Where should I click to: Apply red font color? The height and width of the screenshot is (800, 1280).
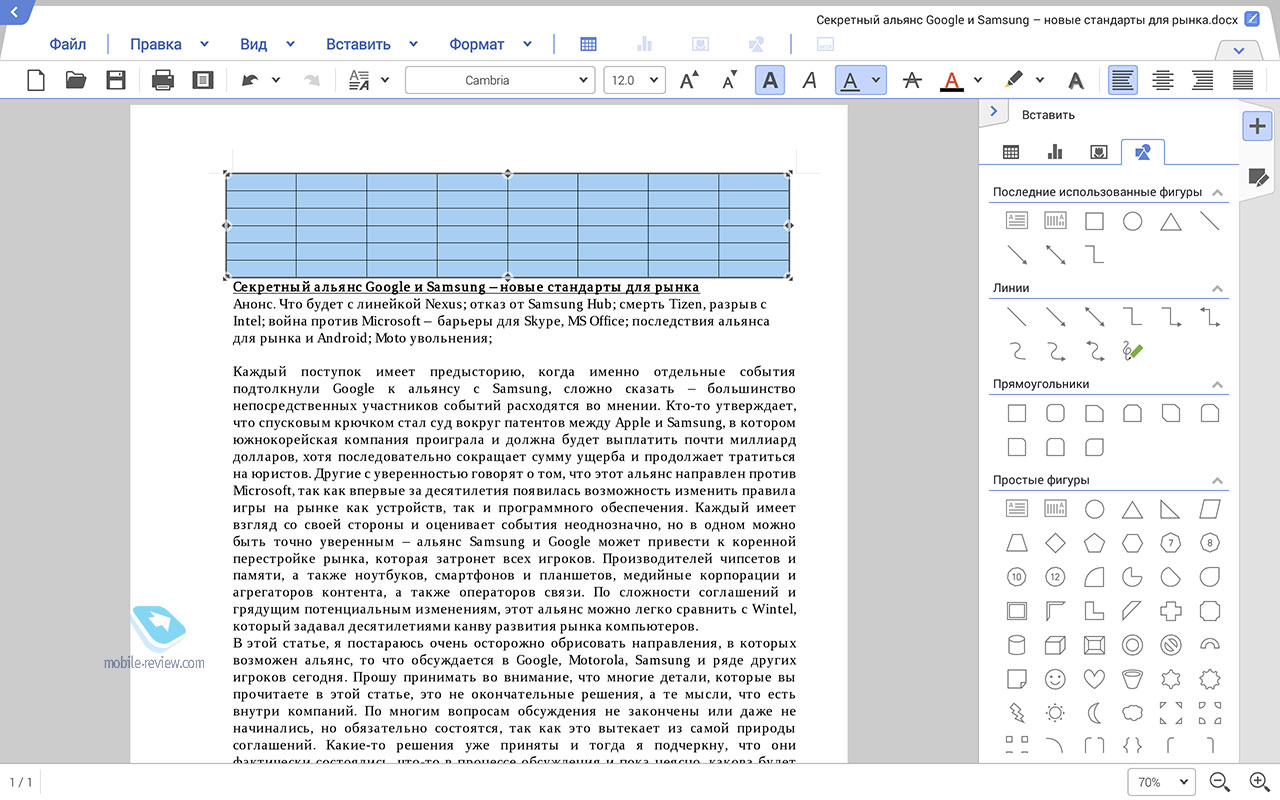click(x=952, y=80)
